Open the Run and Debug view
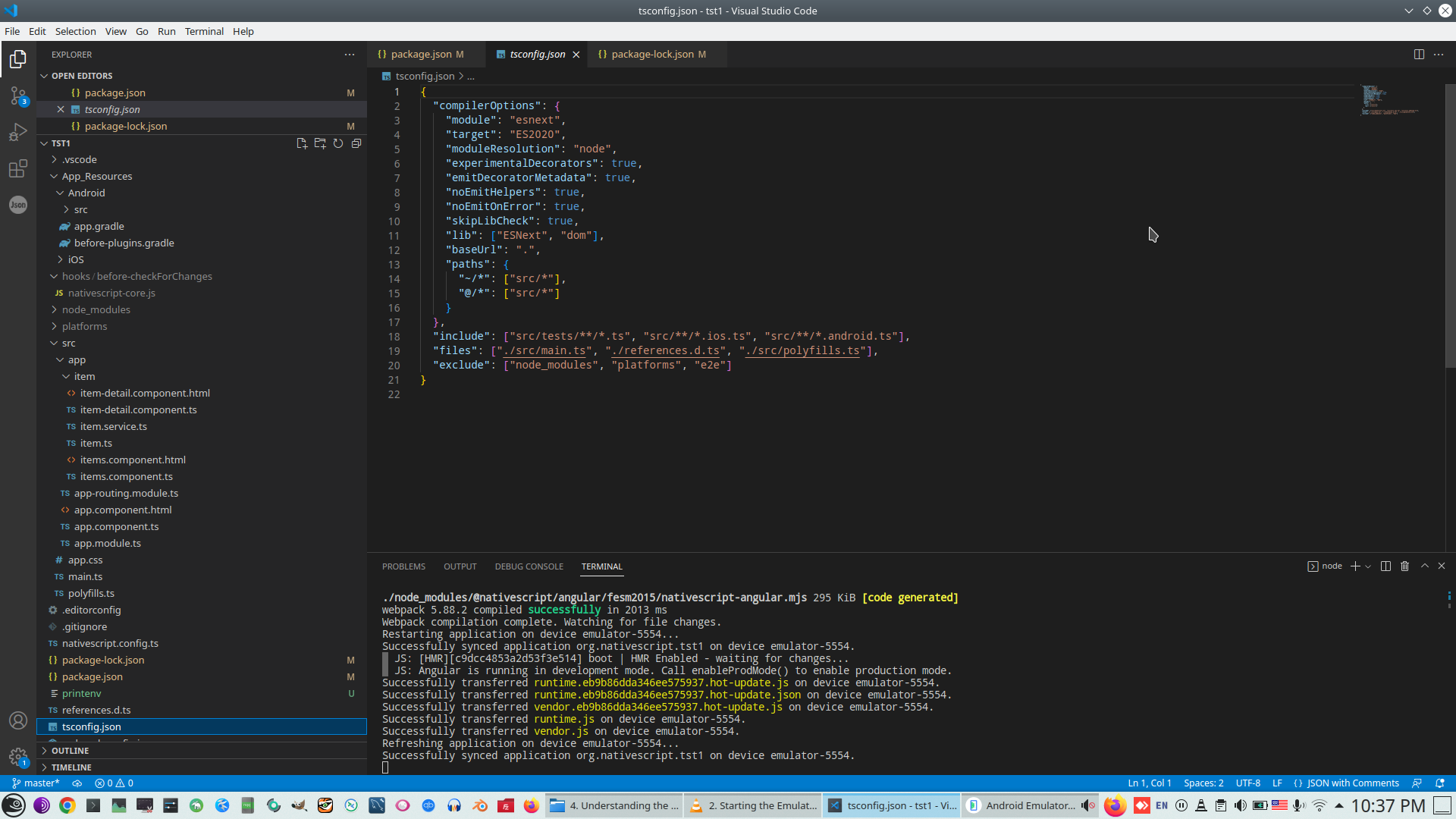1456x819 pixels. point(18,132)
